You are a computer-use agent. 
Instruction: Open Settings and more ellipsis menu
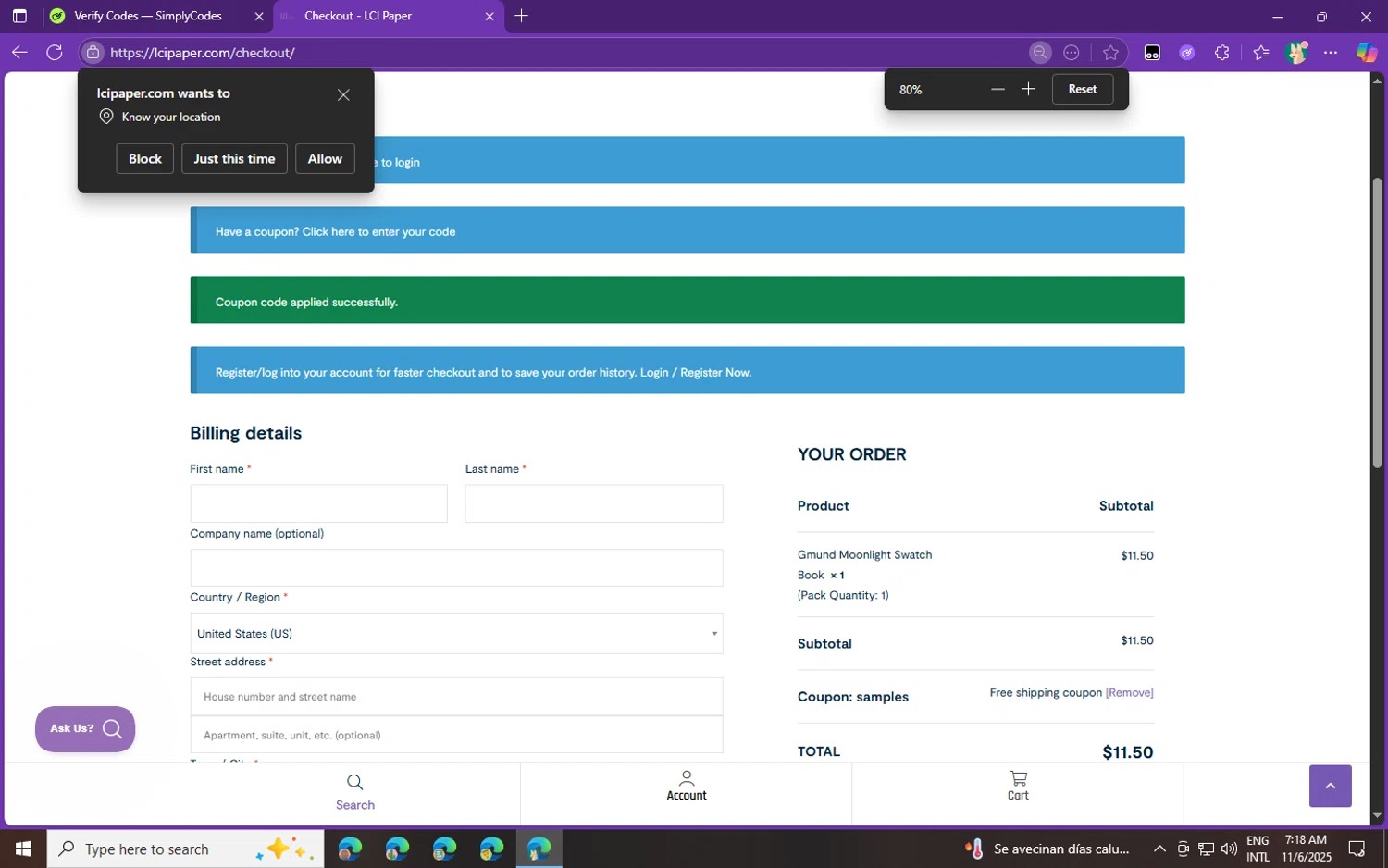coord(1331,53)
